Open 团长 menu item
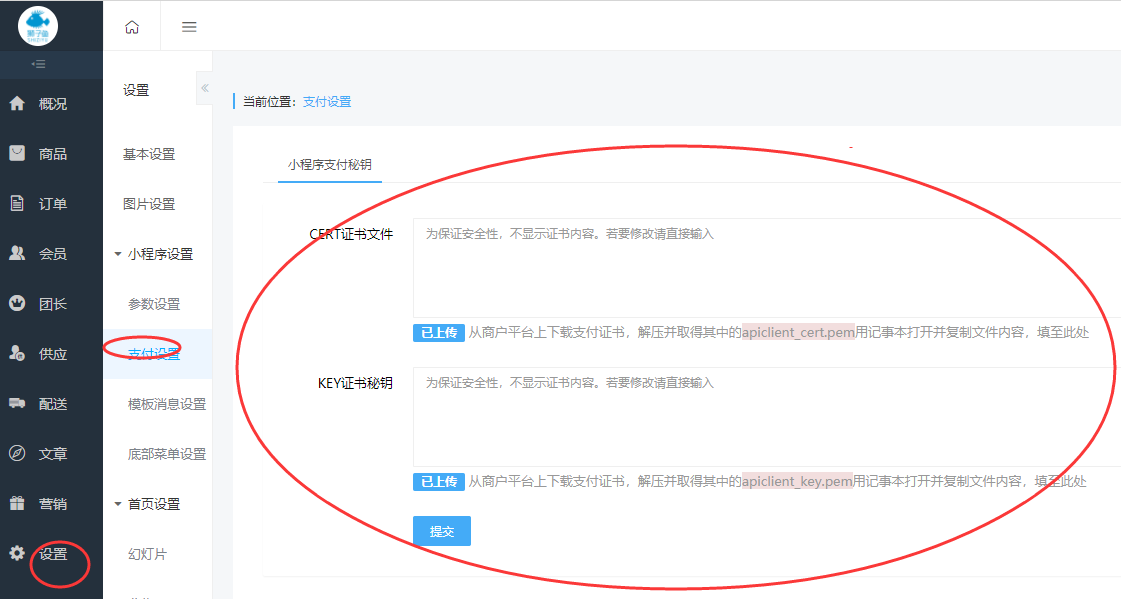 (53, 304)
